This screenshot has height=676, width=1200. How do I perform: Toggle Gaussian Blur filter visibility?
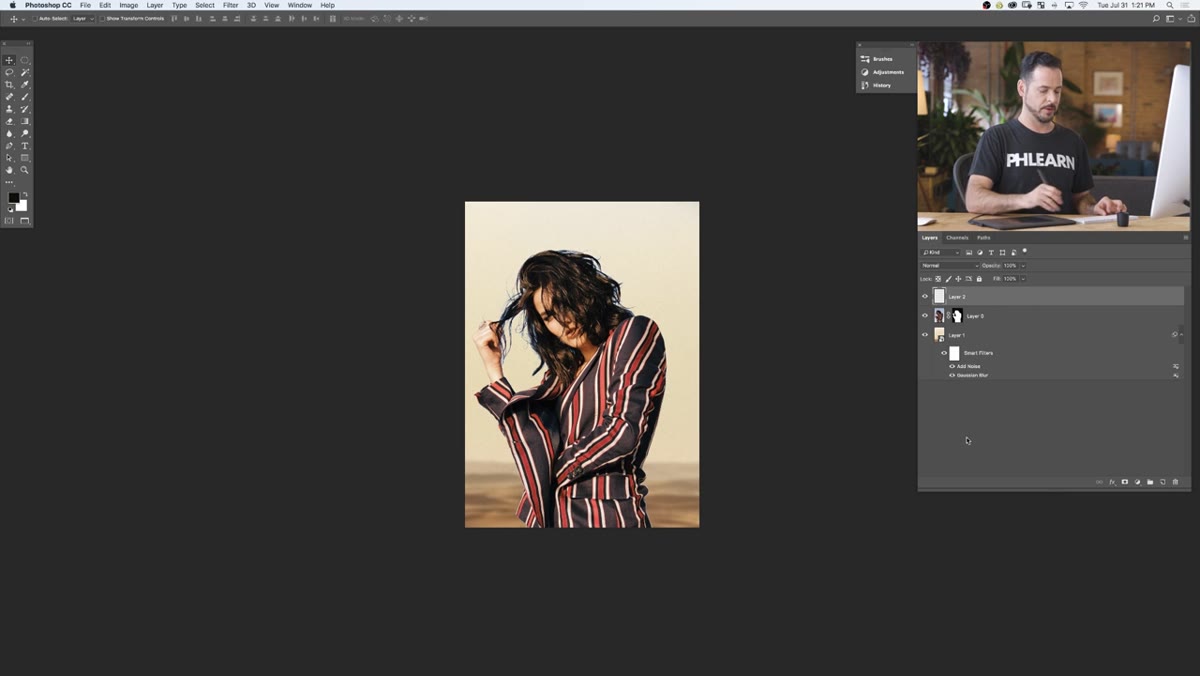tap(952, 376)
